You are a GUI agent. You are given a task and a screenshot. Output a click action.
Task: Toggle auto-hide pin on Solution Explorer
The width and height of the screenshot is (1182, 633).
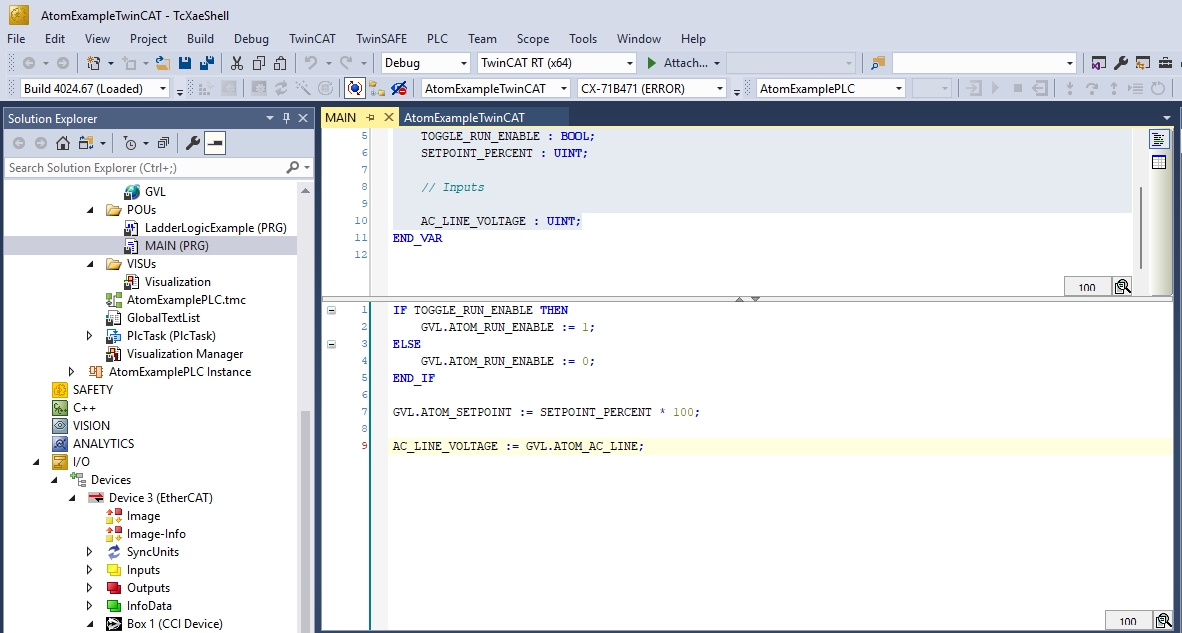285,118
